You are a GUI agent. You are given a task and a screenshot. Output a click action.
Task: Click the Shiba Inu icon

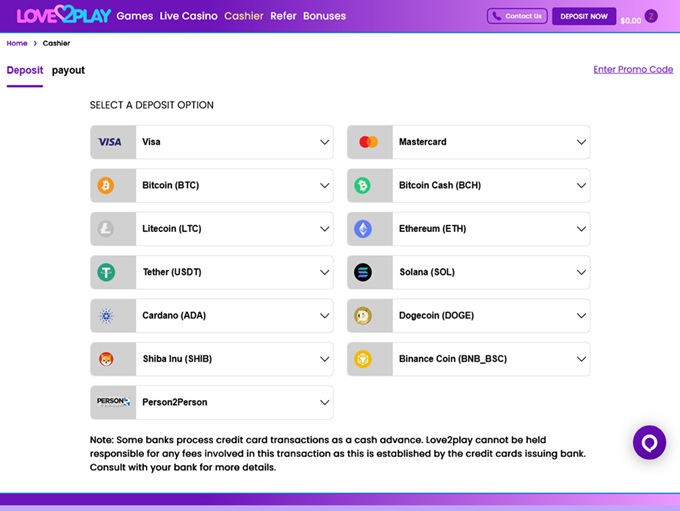[105, 359]
